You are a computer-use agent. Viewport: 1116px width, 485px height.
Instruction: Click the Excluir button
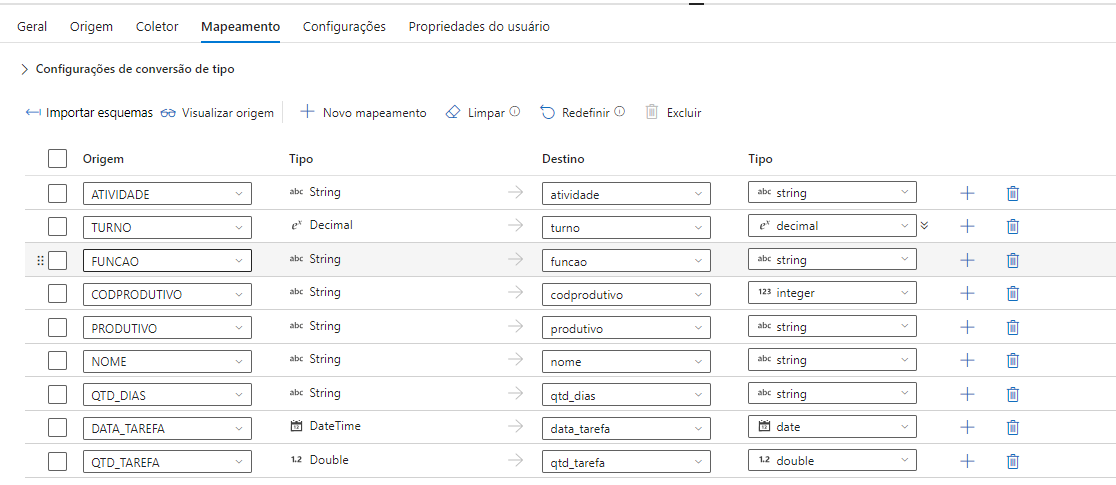(x=673, y=113)
